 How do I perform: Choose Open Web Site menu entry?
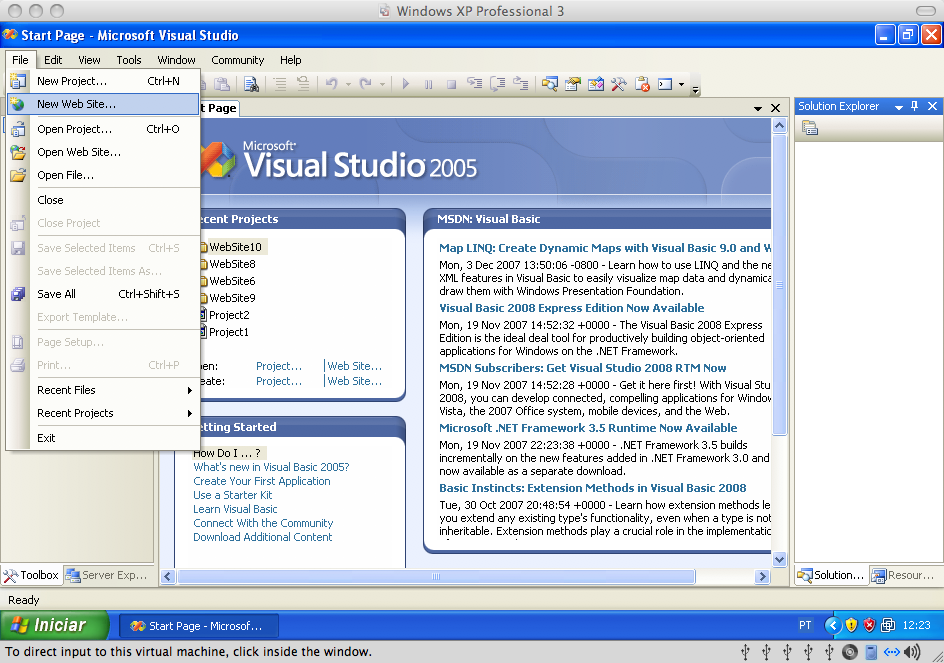[x=103, y=152]
